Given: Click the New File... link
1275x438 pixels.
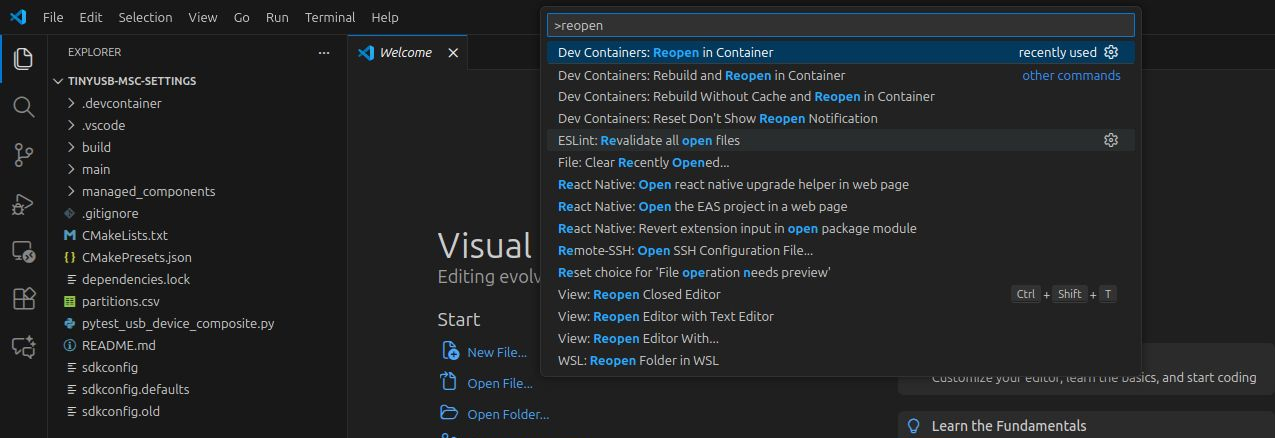Looking at the screenshot, I should point(496,352).
